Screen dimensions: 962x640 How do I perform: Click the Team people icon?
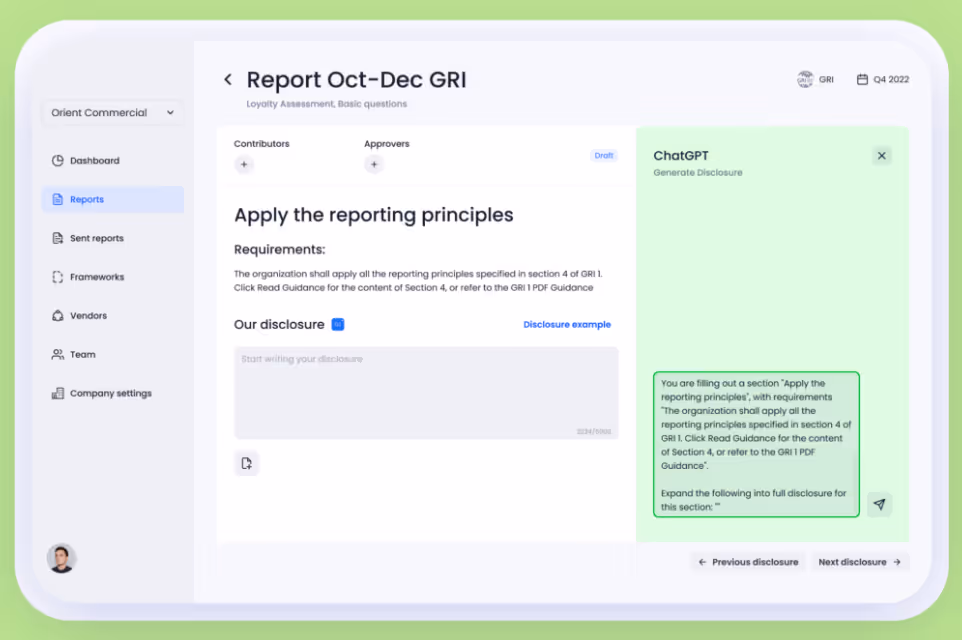click(58, 354)
